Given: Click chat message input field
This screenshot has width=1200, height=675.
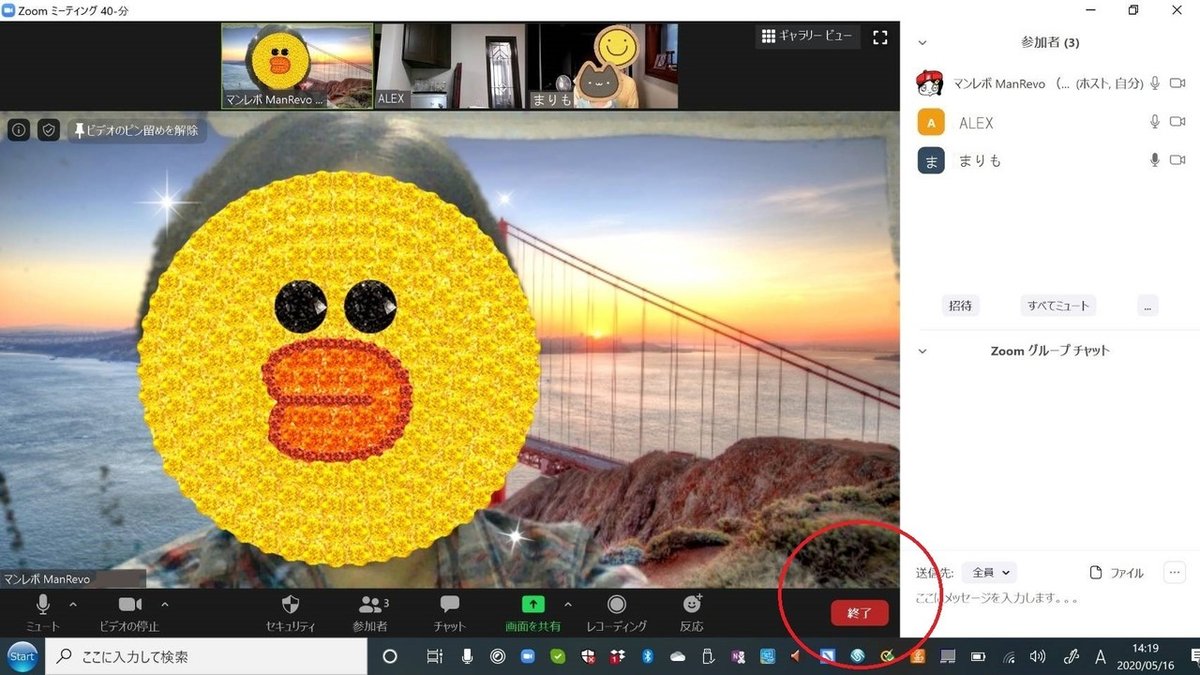Looking at the screenshot, I should (x=1050, y=598).
